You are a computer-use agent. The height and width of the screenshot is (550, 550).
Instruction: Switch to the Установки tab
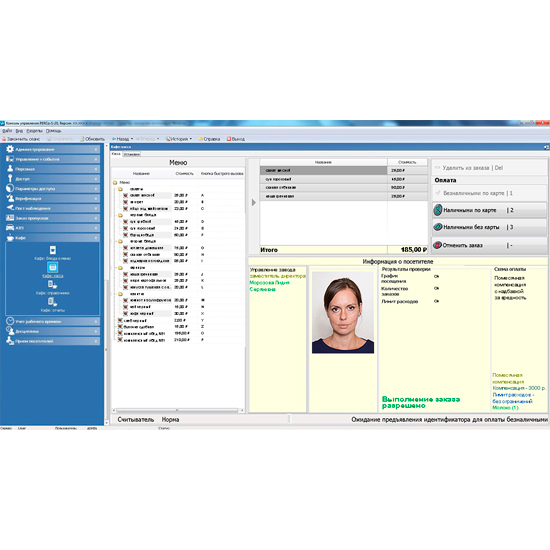(x=132, y=154)
